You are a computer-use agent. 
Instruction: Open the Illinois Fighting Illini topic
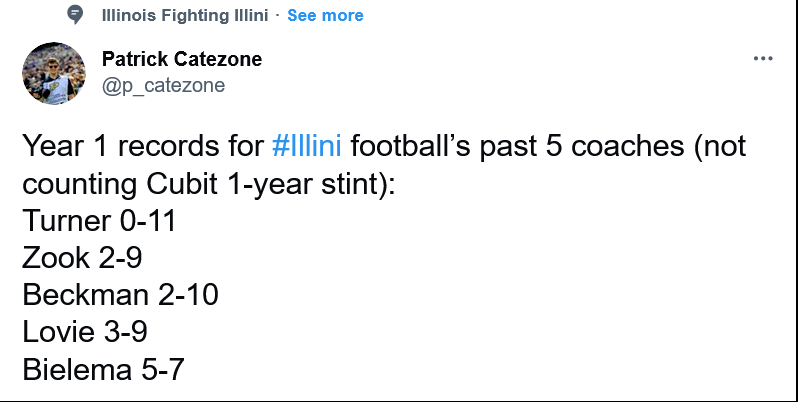(x=188, y=15)
